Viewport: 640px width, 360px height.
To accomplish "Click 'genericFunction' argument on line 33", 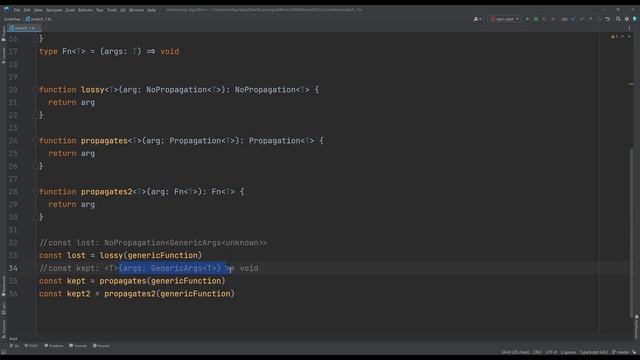I will [162, 256].
